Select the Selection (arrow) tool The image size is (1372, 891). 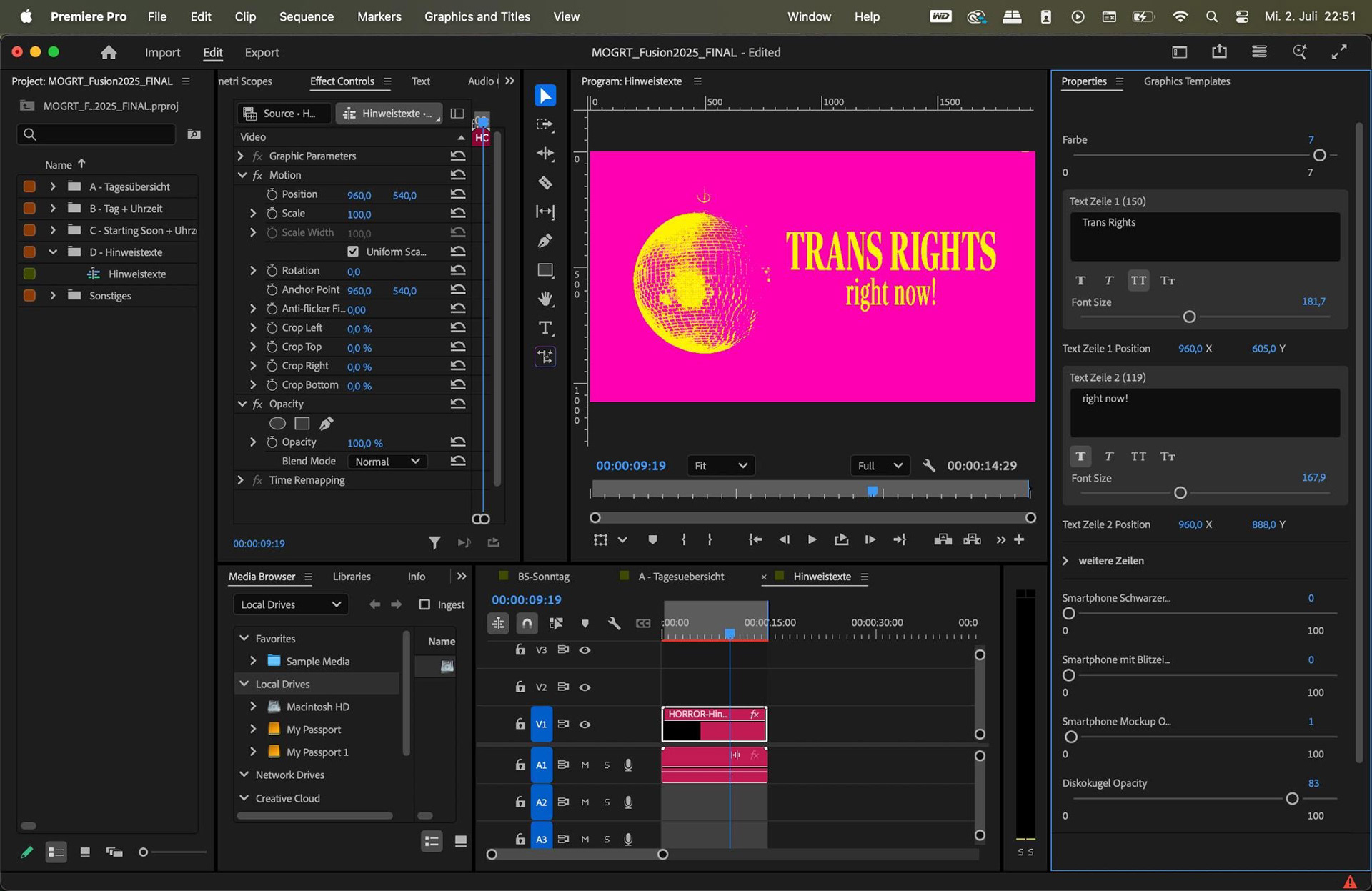point(545,95)
